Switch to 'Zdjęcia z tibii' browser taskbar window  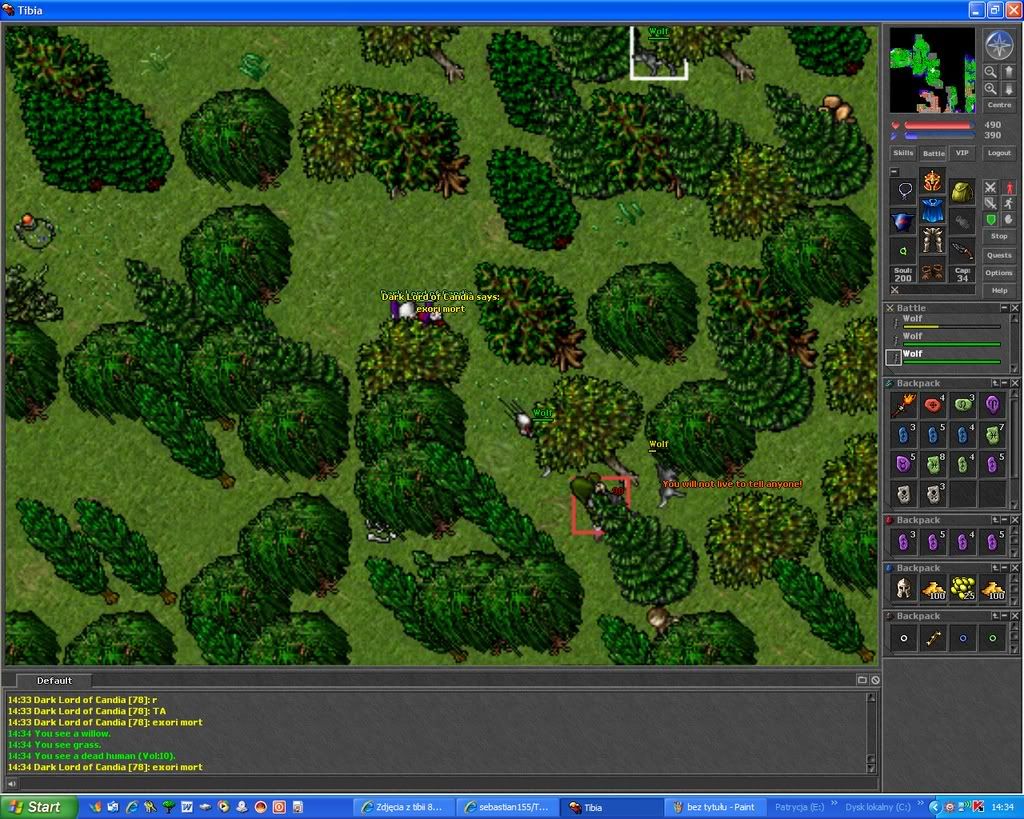click(402, 807)
